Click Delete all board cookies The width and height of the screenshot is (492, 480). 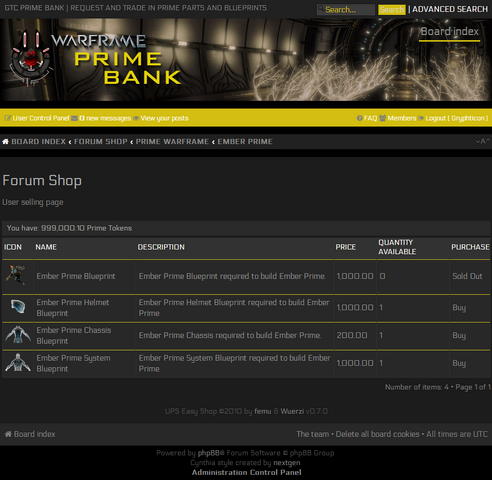[377, 434]
